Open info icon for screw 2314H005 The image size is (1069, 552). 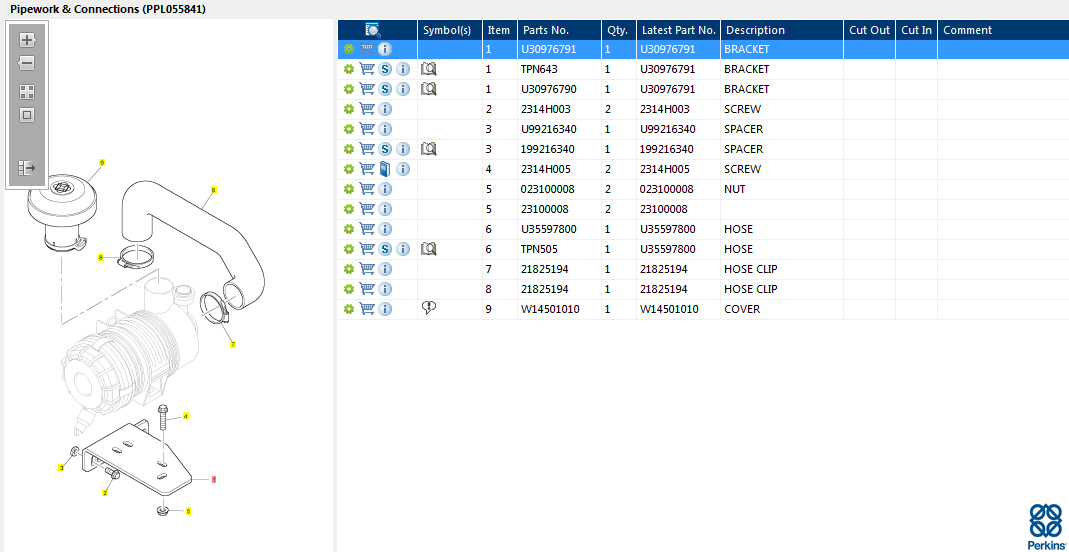[x=403, y=168]
